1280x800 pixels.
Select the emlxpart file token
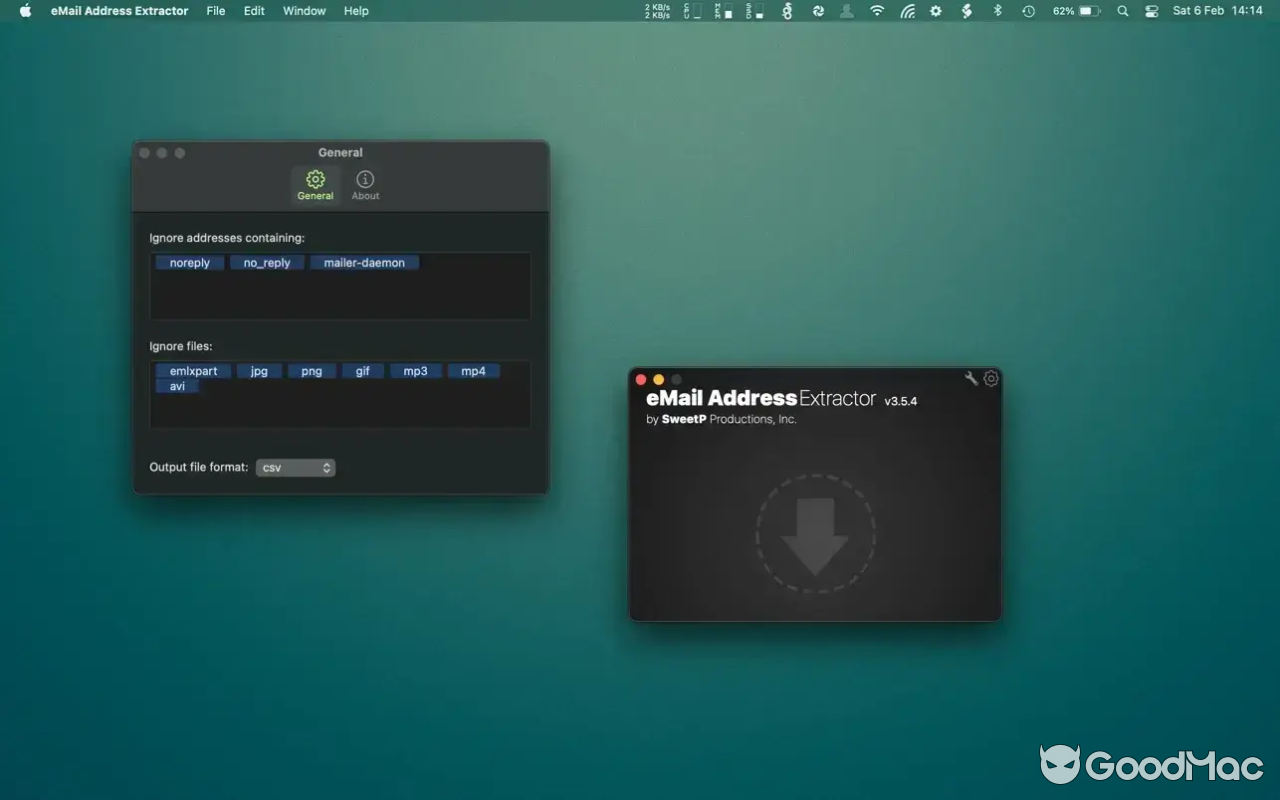193,371
